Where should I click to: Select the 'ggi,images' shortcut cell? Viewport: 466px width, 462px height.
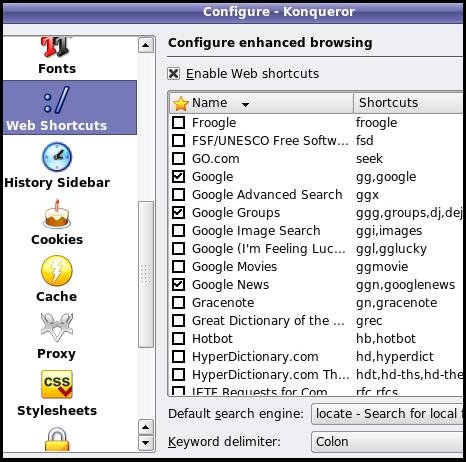[389, 231]
